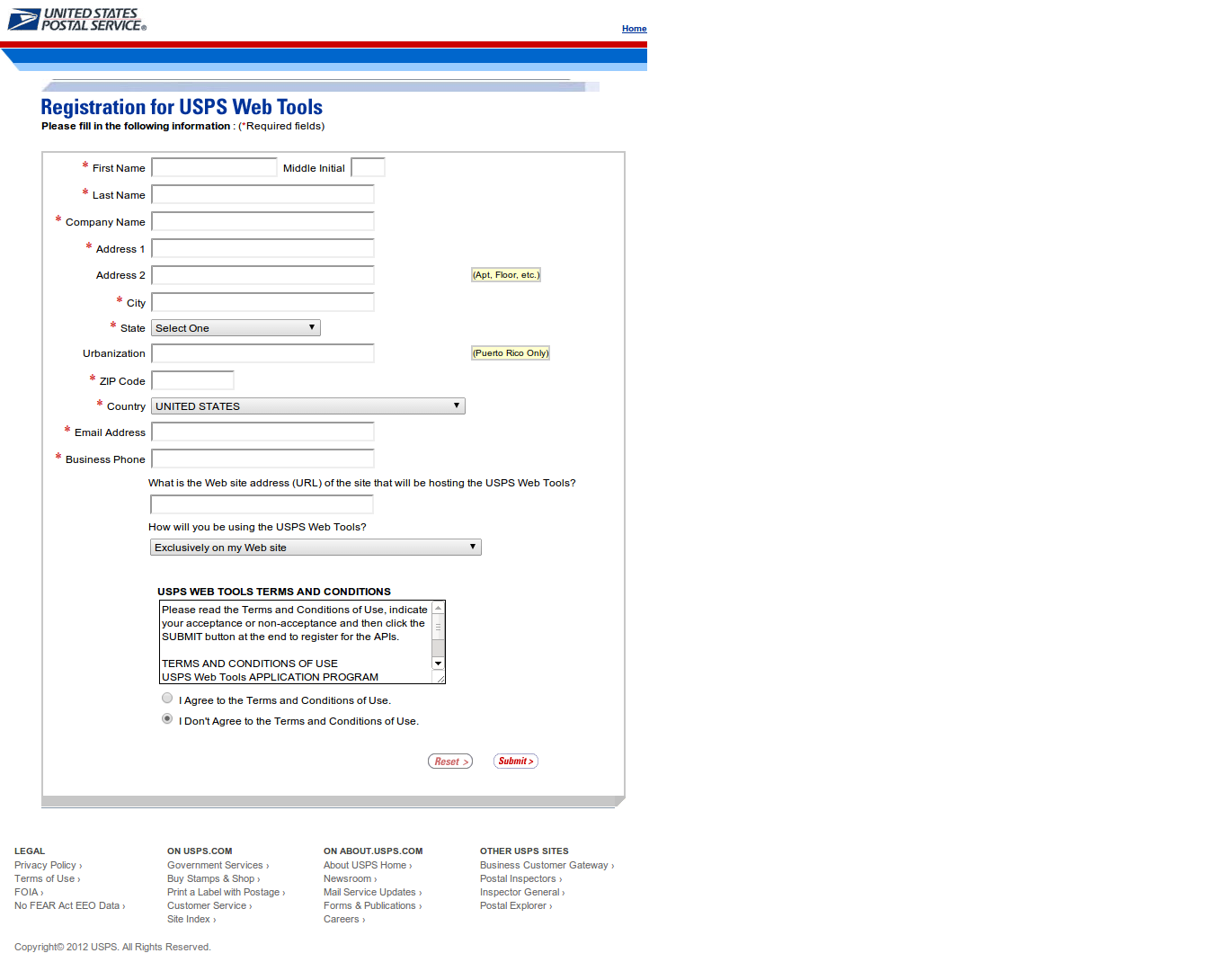Click the 'Copyright© 2012 USPS' footer text

(x=112, y=948)
